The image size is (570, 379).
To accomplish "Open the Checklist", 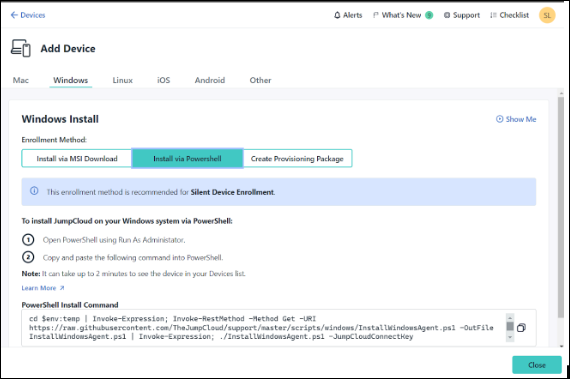I will (509, 15).
